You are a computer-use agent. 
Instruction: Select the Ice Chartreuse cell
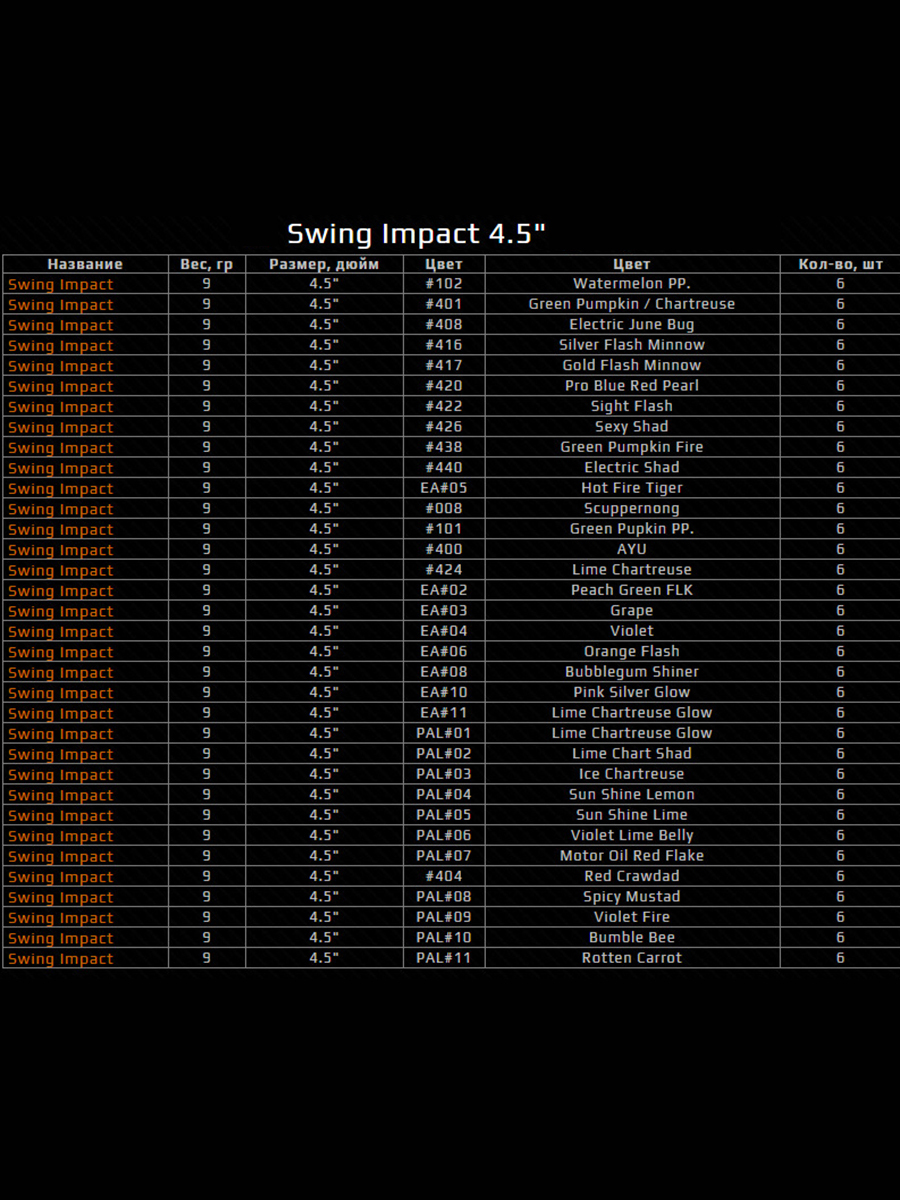pos(632,774)
